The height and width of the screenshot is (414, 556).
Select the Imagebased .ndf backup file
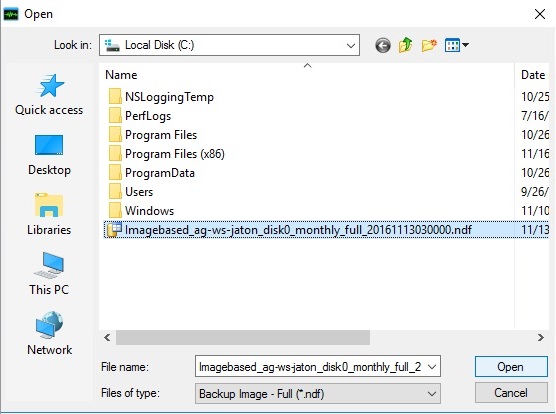click(x=290, y=230)
